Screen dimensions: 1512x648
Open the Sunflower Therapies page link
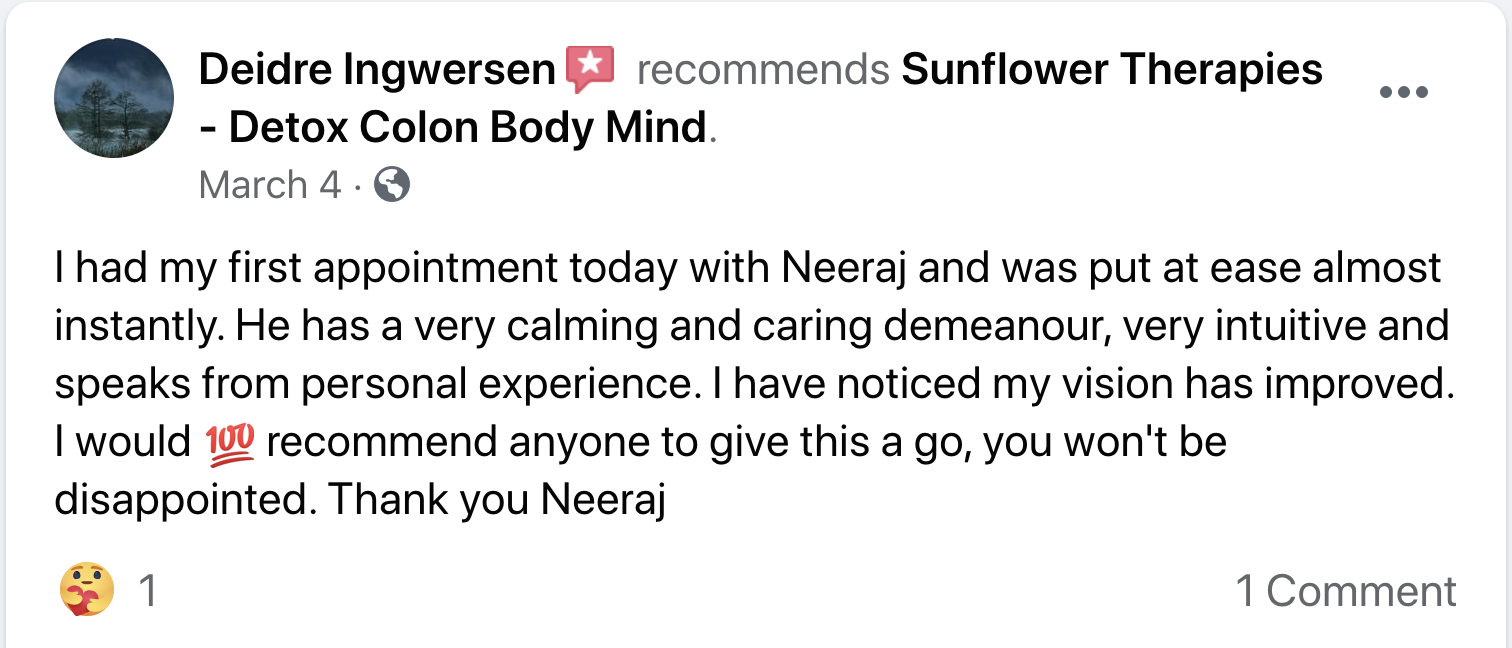(x=1112, y=70)
